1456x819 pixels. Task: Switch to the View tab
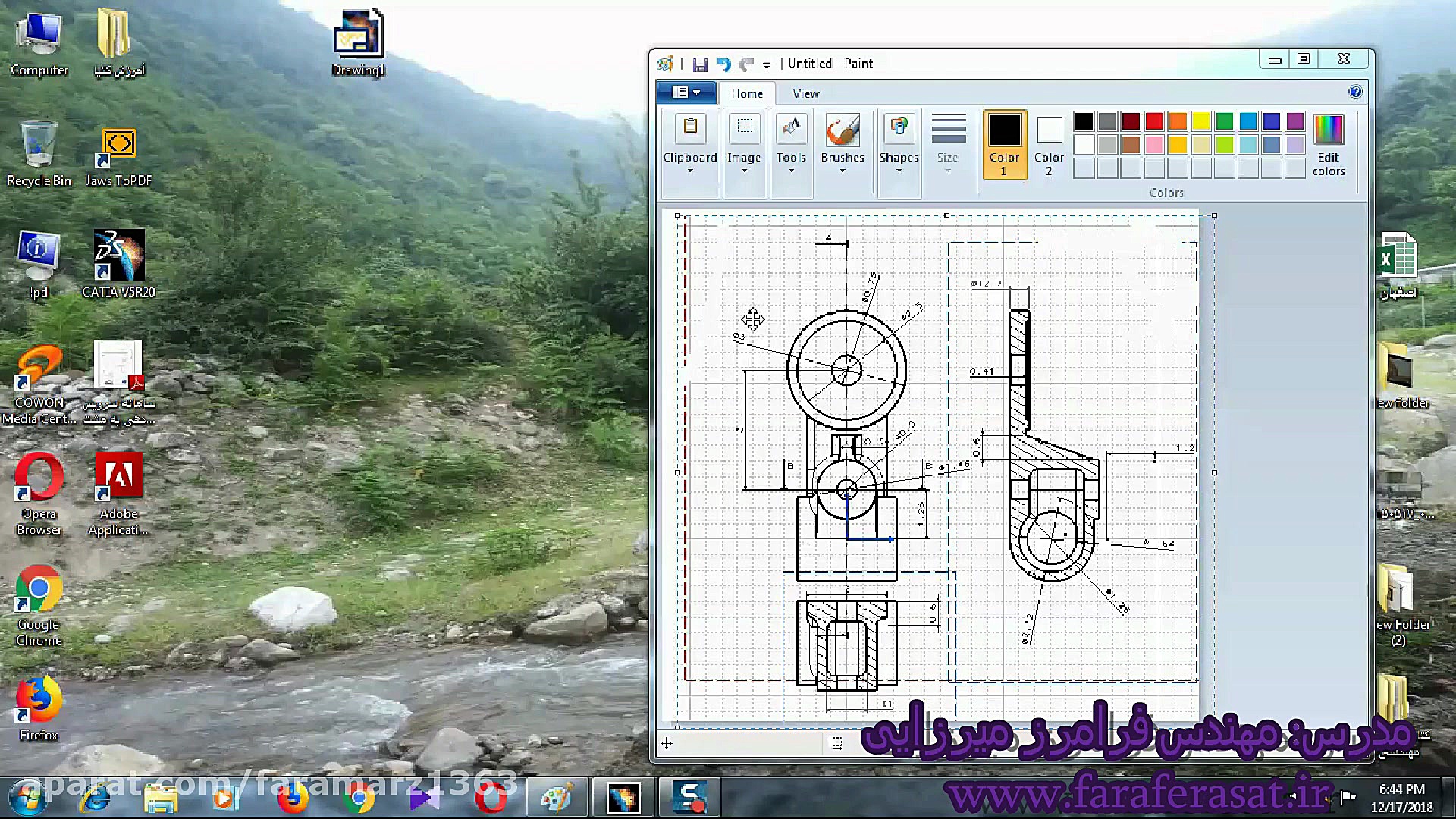[805, 93]
